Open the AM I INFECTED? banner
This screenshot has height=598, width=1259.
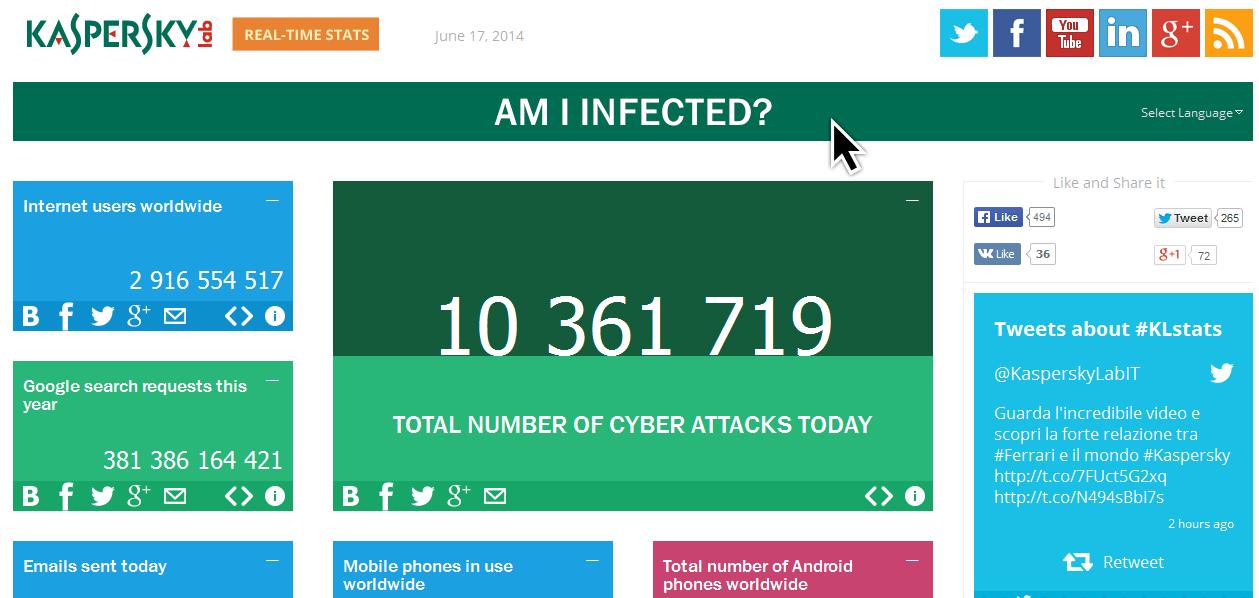coord(632,112)
